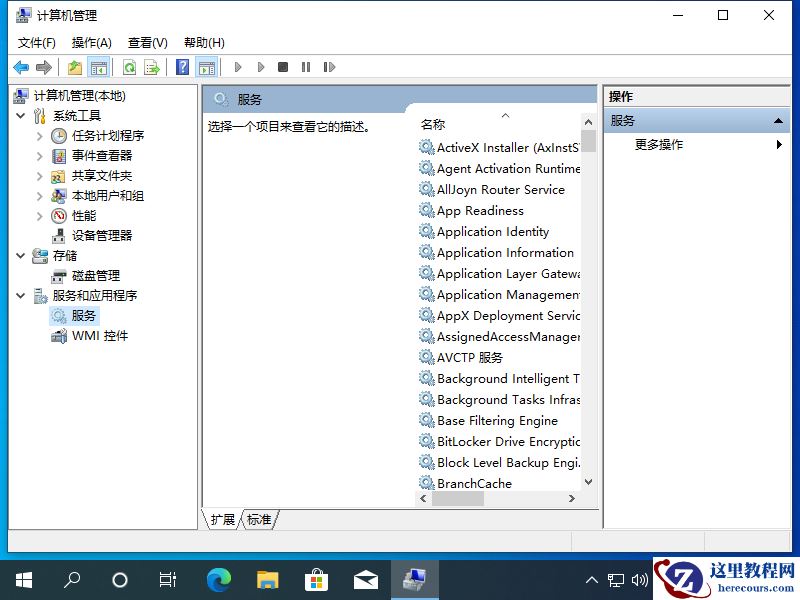Click the export list toolbar icon

pyautogui.click(x=152, y=67)
